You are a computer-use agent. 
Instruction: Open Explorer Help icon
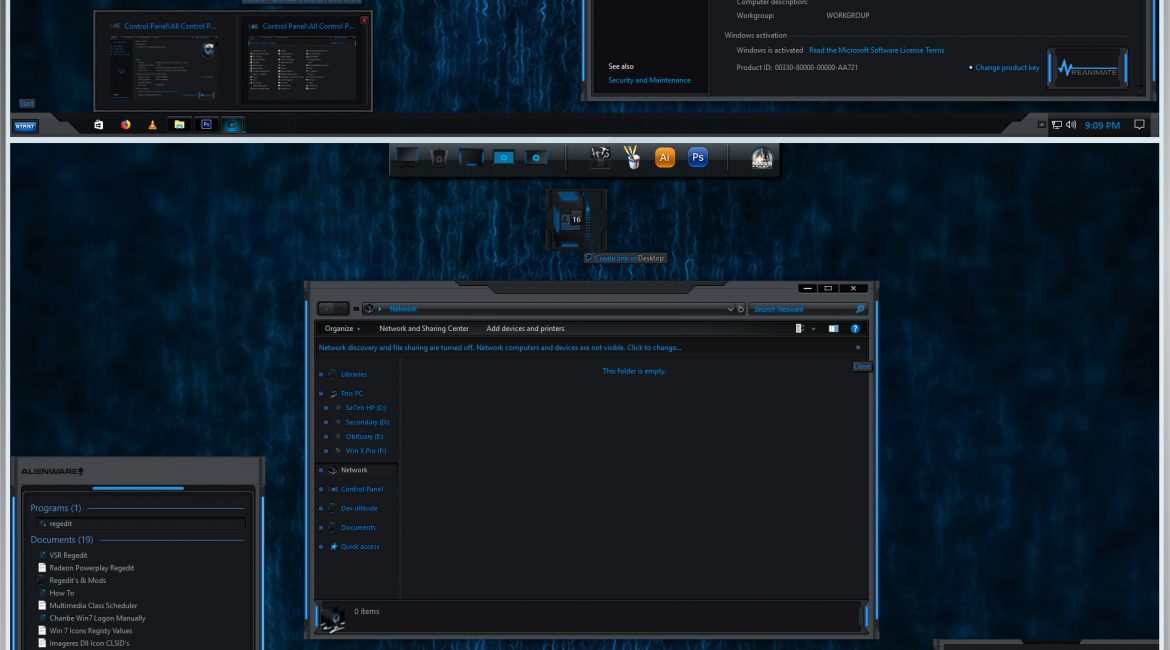(x=855, y=328)
